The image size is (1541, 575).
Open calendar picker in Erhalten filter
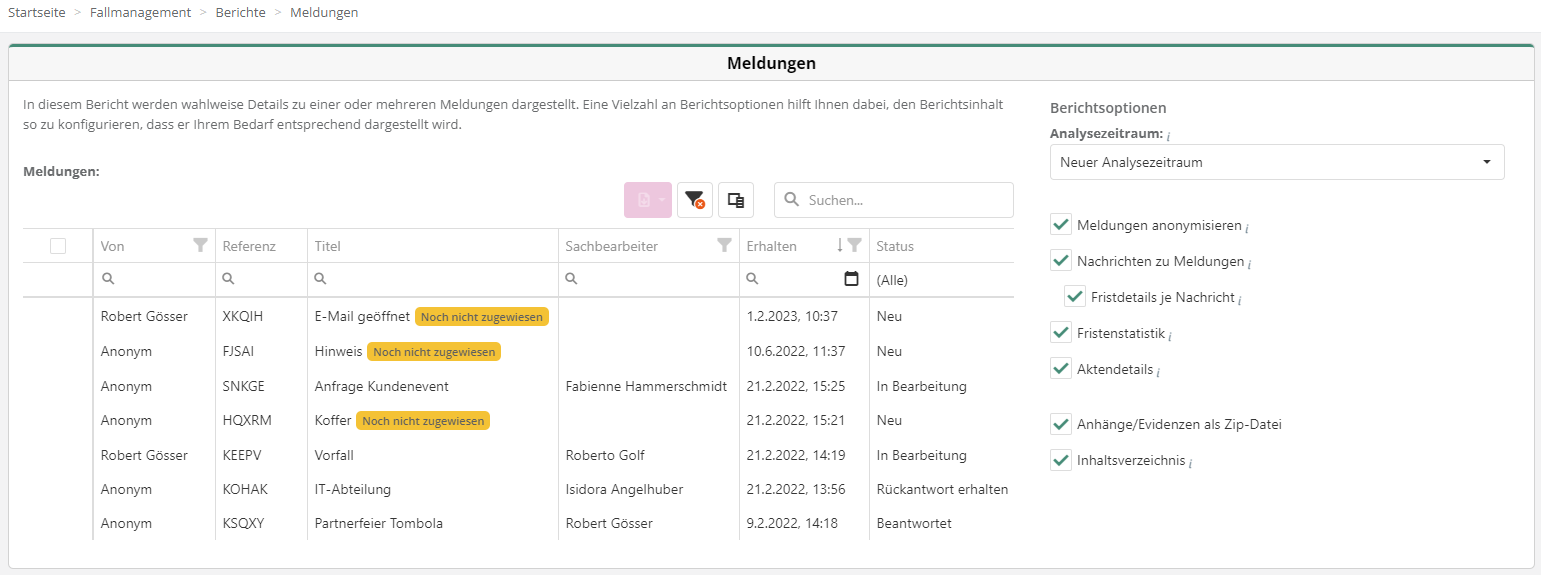click(x=851, y=280)
